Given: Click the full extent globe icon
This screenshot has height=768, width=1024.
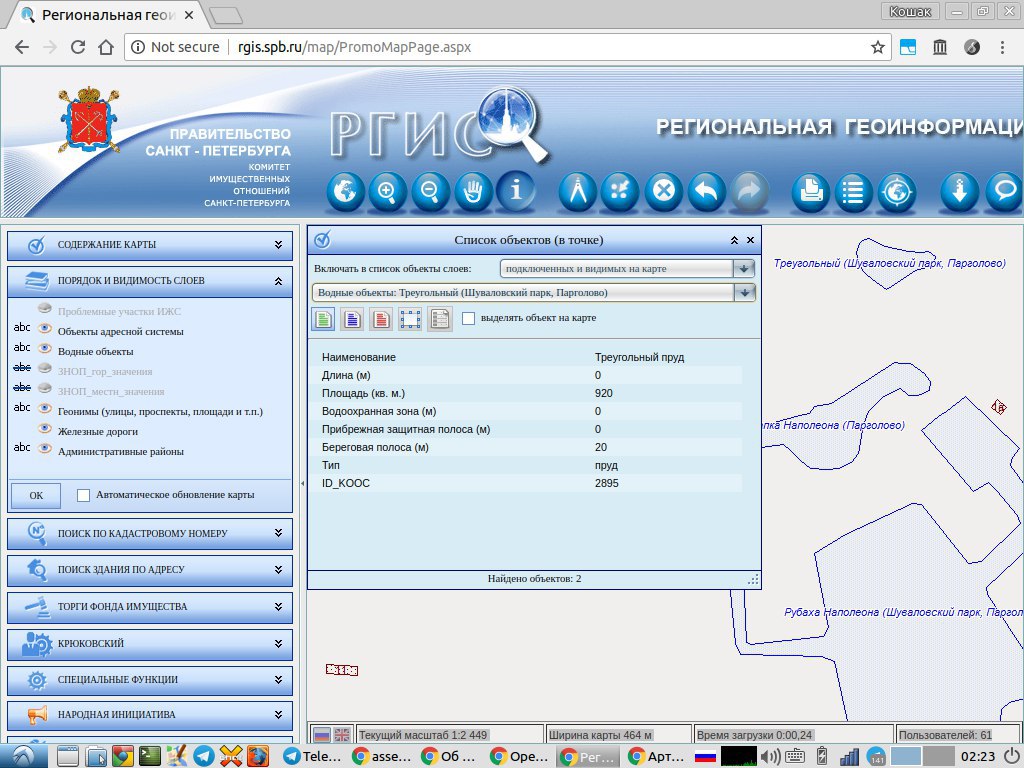Looking at the screenshot, I should (x=346, y=191).
